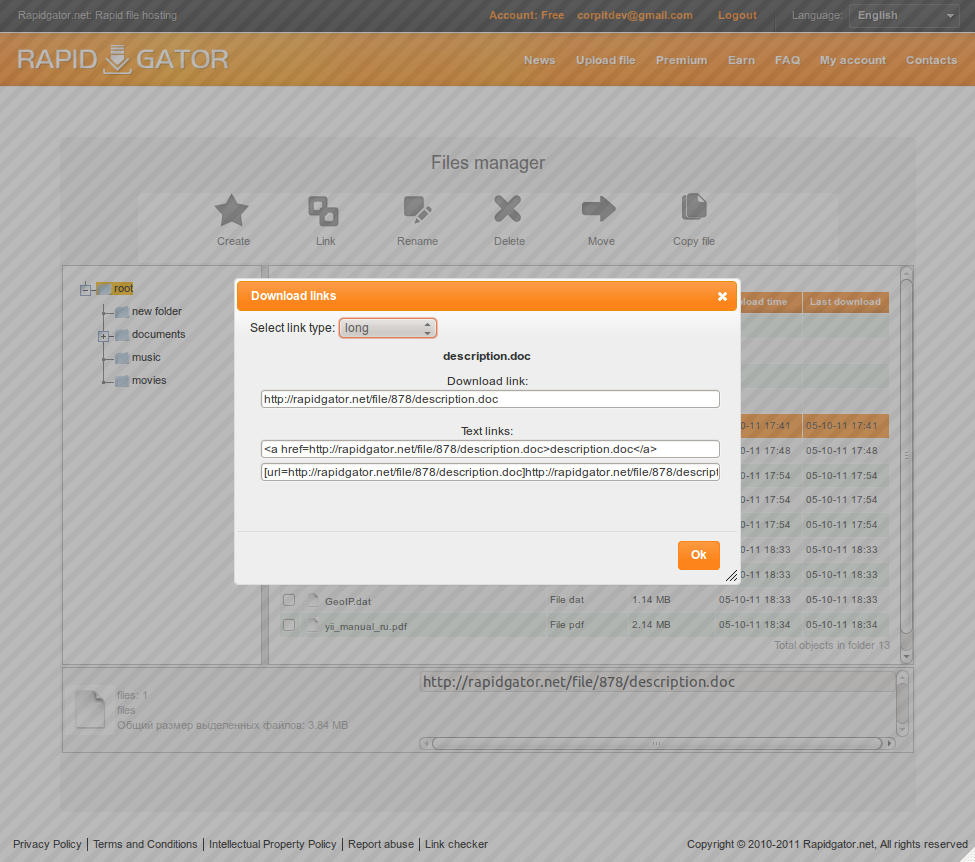975x862 pixels.
Task: Open the music folder
Action: [146, 357]
